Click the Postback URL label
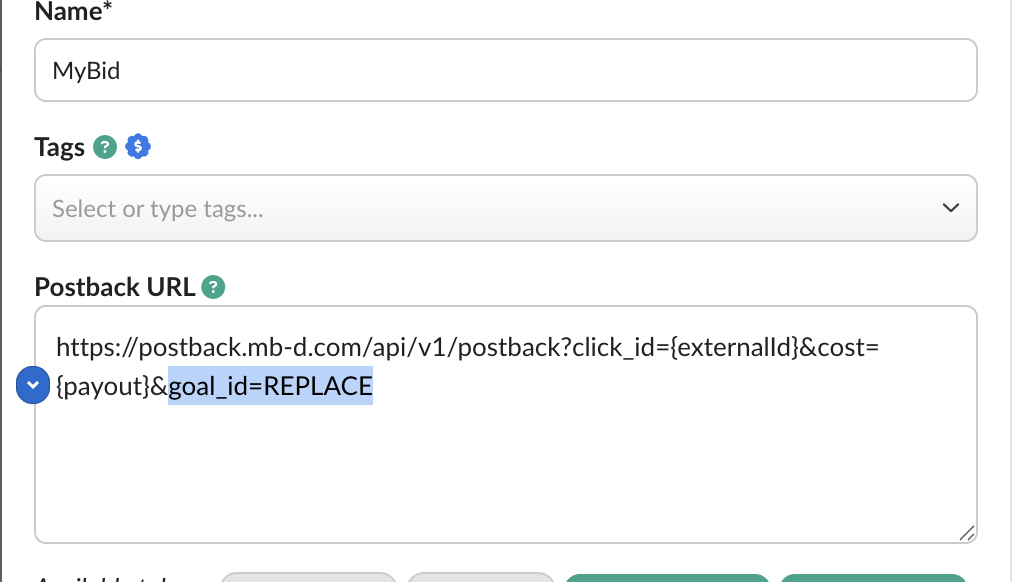The image size is (1018, 582). 115,288
